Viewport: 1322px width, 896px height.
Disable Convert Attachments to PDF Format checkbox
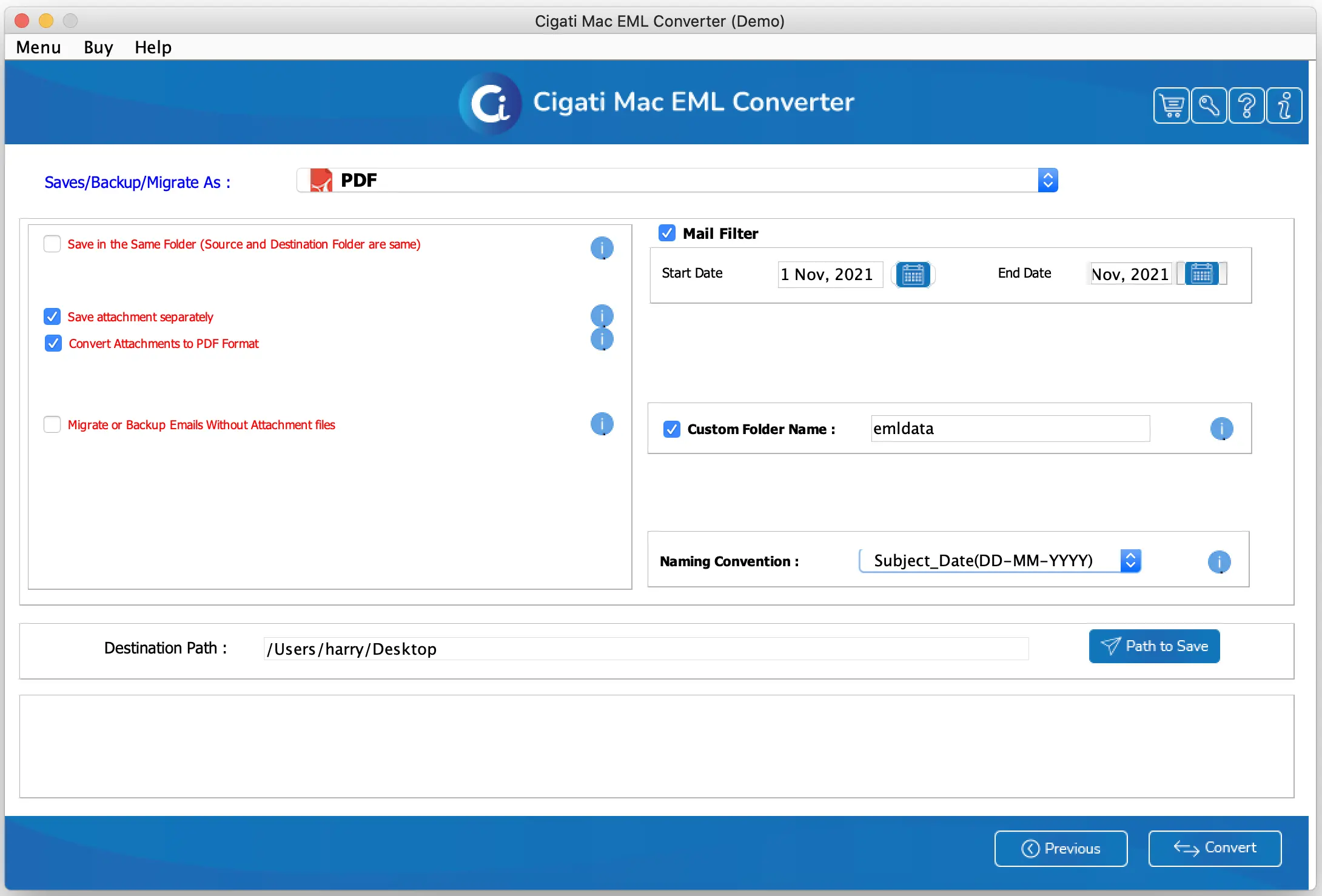coord(52,343)
